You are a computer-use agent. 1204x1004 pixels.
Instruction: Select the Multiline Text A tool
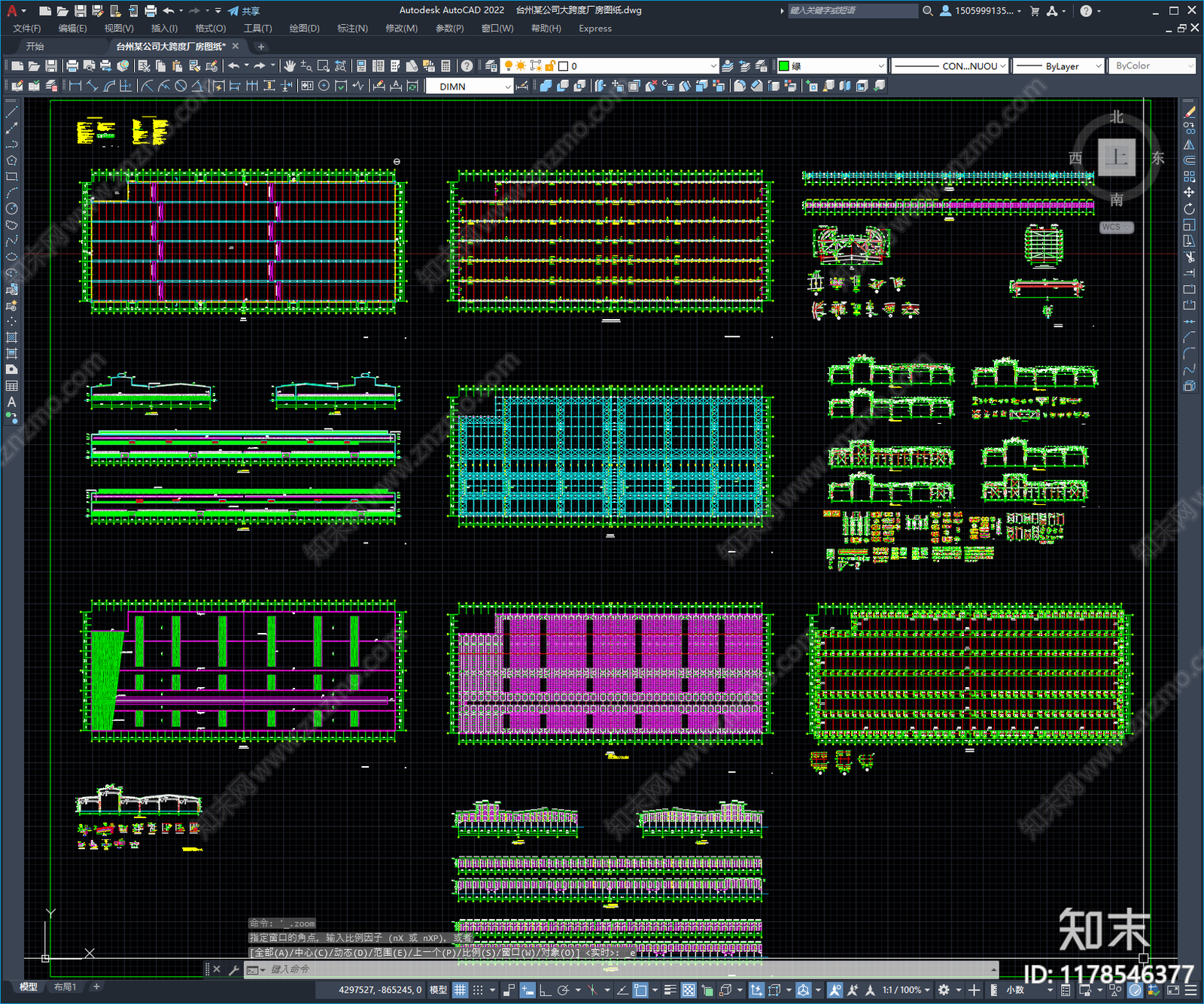click(x=11, y=403)
